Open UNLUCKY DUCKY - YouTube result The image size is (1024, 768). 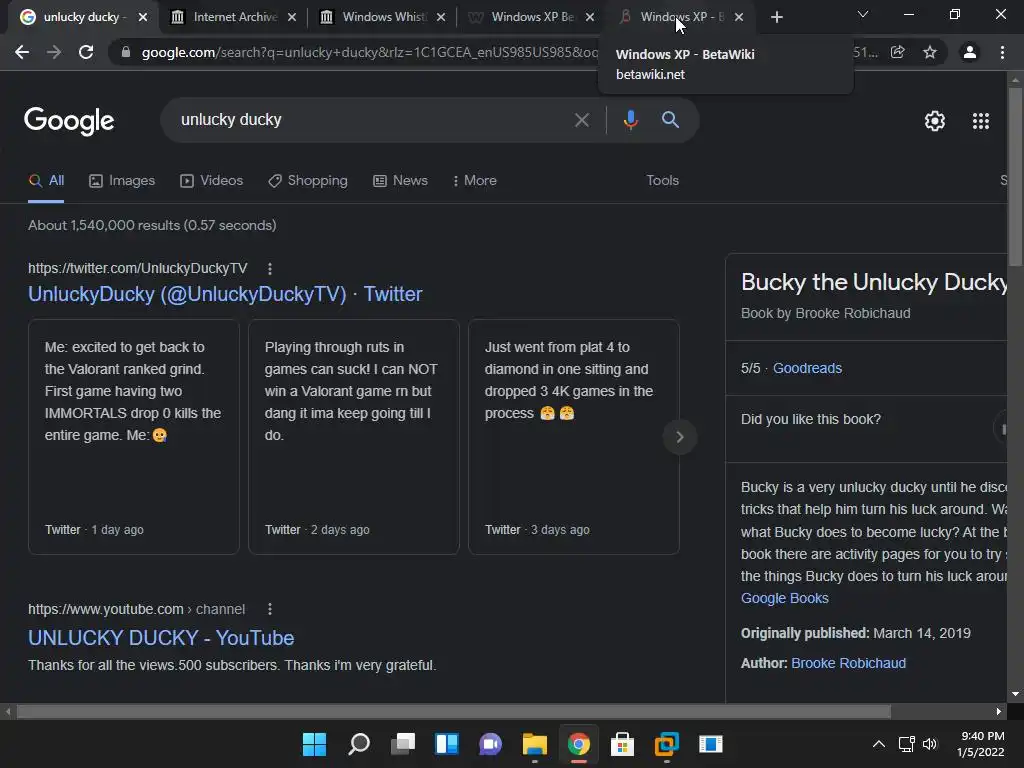161,638
